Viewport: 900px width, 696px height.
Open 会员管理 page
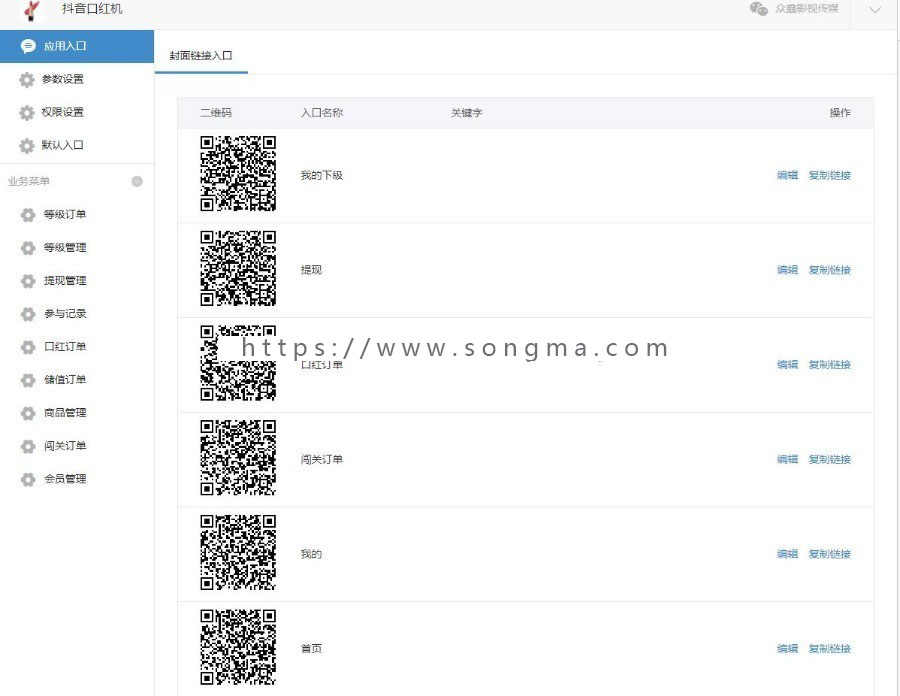(65, 479)
